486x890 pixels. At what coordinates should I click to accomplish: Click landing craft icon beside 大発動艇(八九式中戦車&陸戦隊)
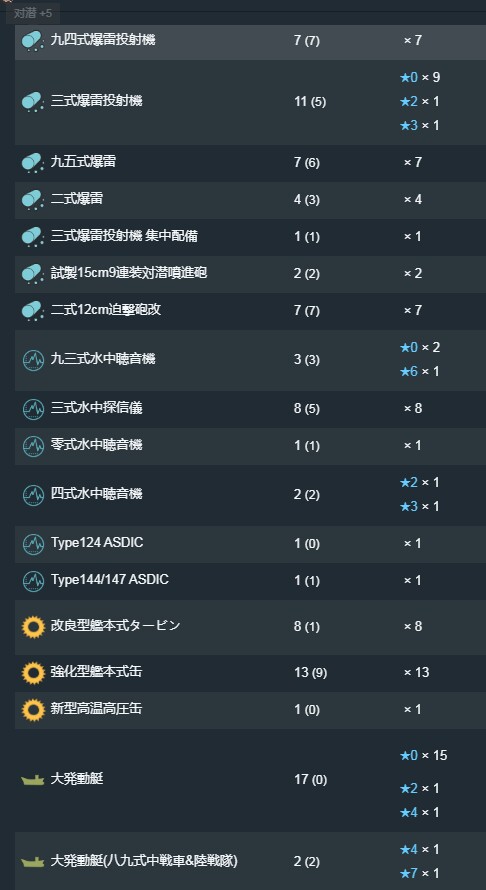coord(33,862)
